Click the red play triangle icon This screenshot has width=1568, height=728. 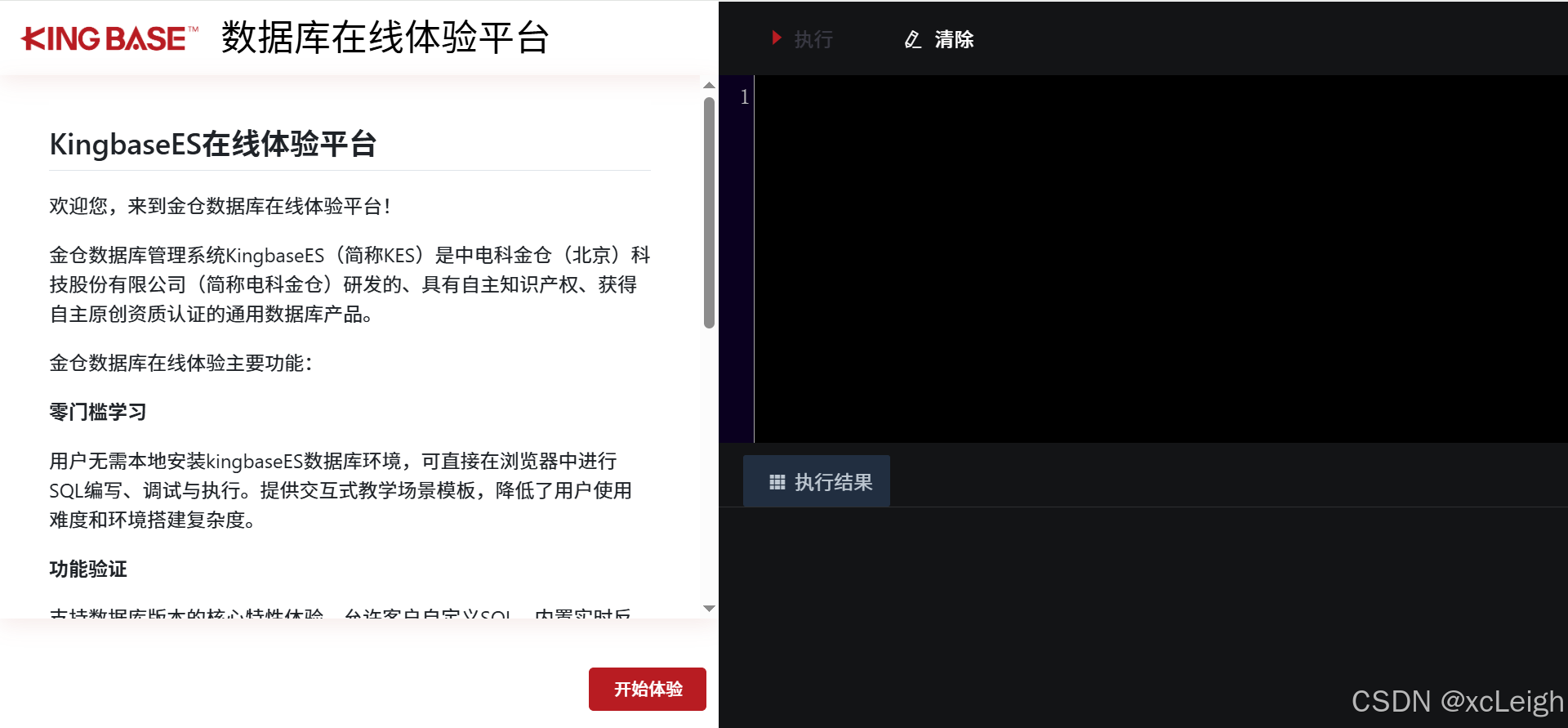(x=777, y=38)
